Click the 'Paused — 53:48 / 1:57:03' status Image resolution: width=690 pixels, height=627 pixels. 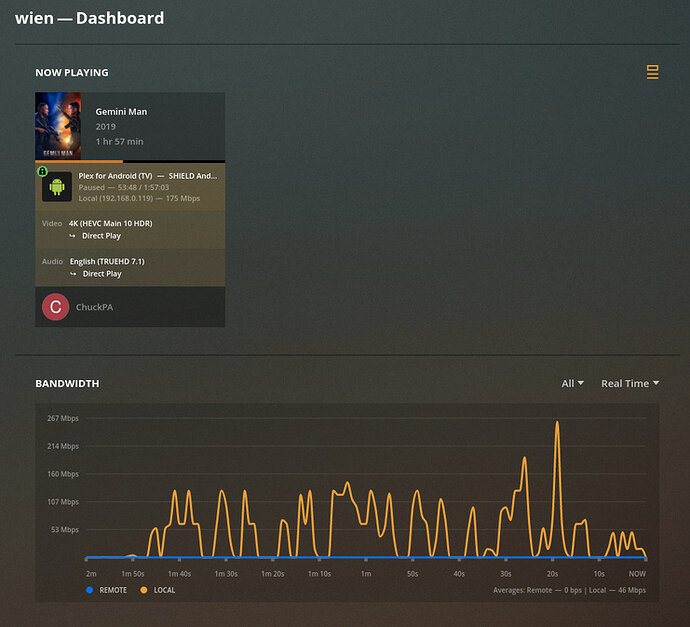click(124, 187)
